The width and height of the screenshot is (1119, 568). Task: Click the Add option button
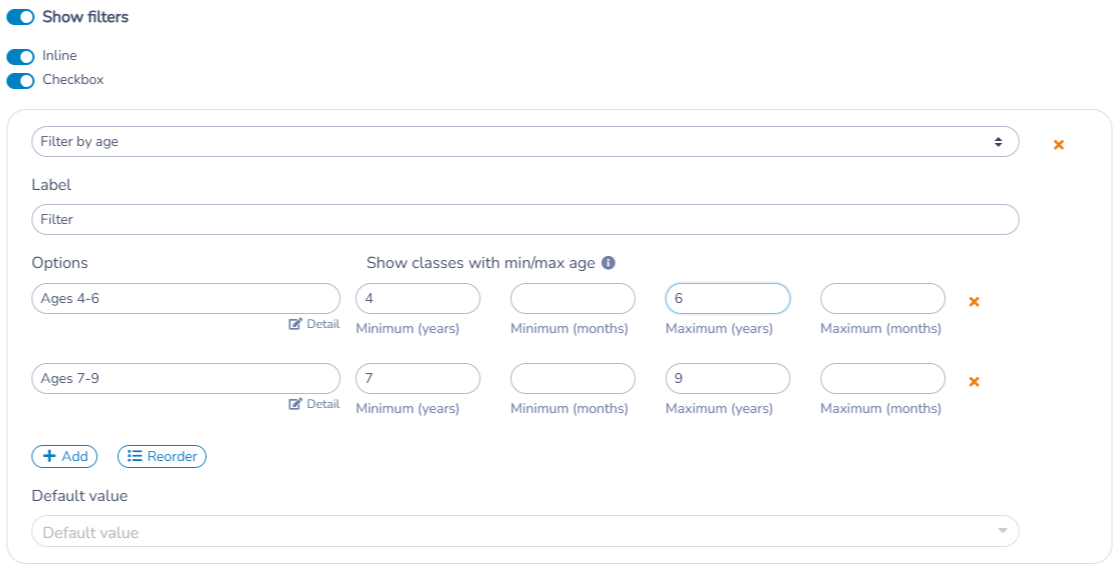pyautogui.click(x=64, y=457)
